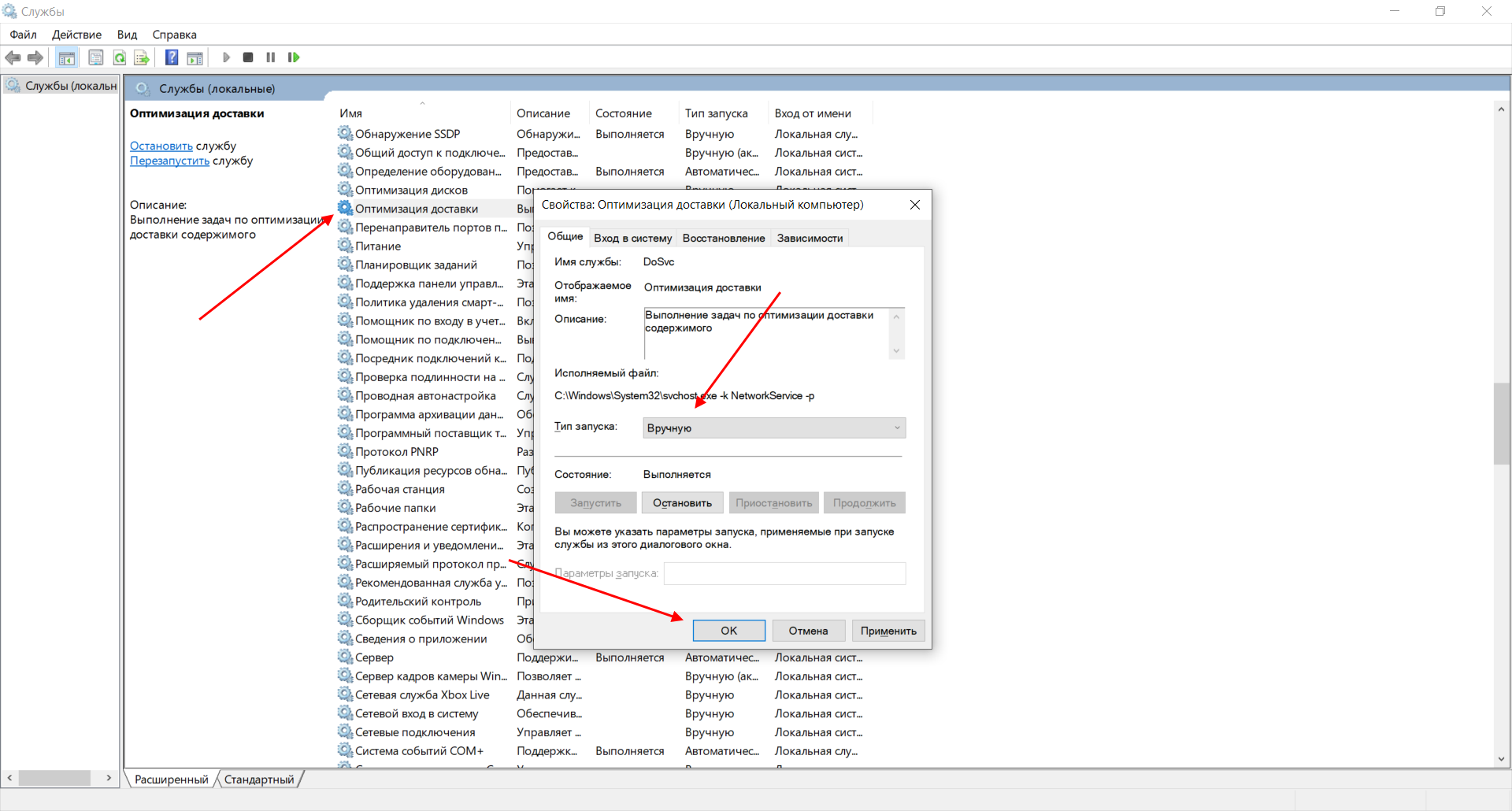Image resolution: width=1512 pixels, height=811 pixels.
Task: Click the gear icon of Сетевые подключения
Action: pos(345,731)
